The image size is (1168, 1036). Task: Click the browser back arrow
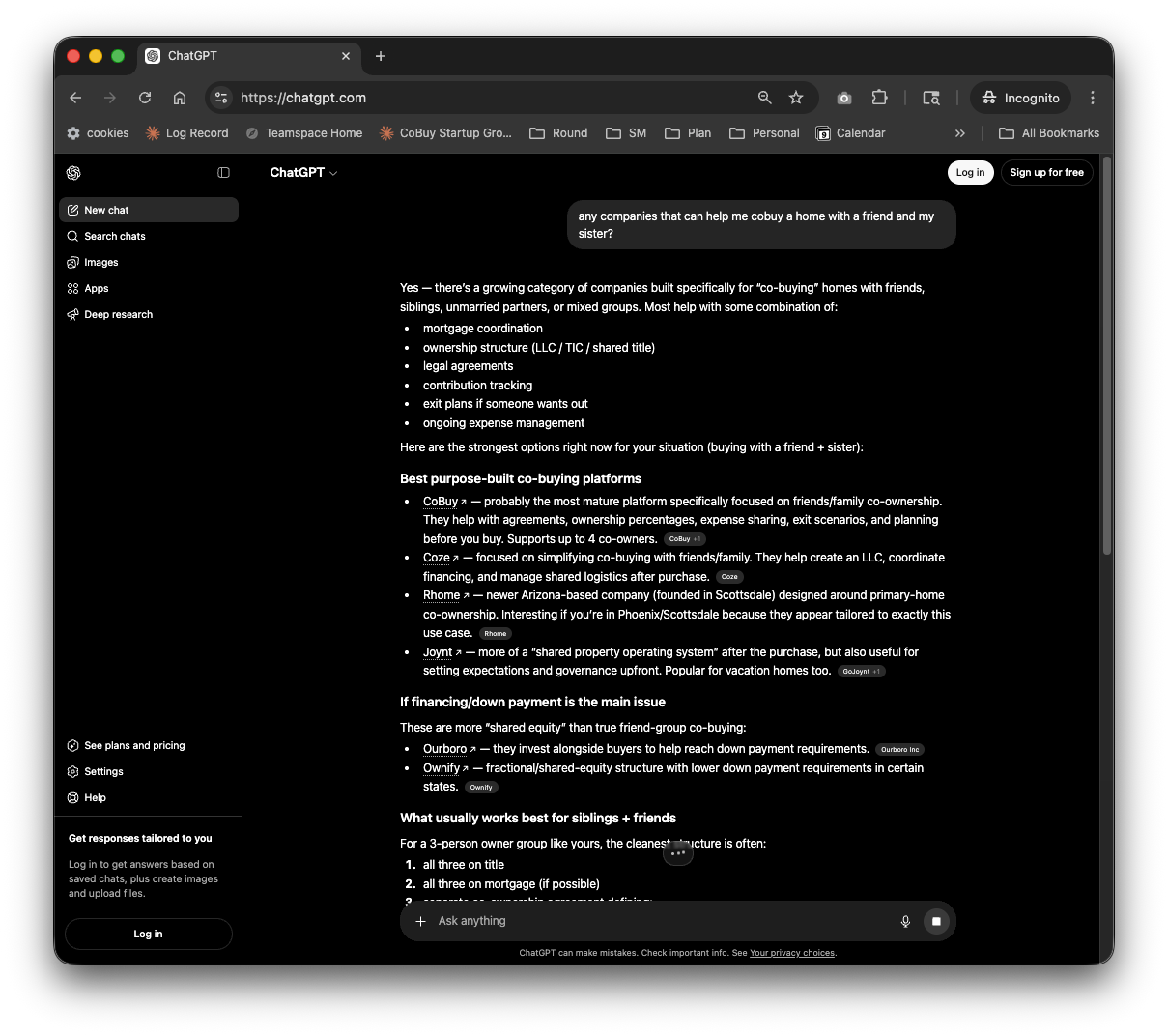click(75, 98)
